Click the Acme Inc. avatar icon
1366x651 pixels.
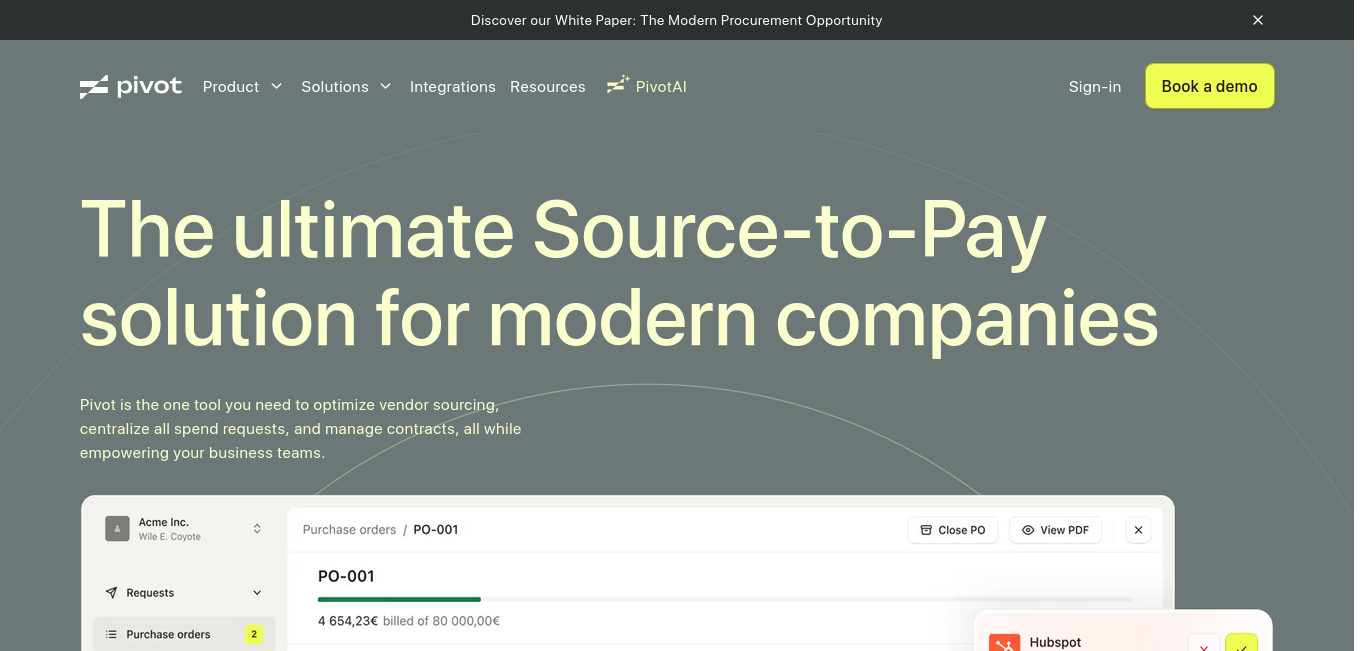(118, 529)
